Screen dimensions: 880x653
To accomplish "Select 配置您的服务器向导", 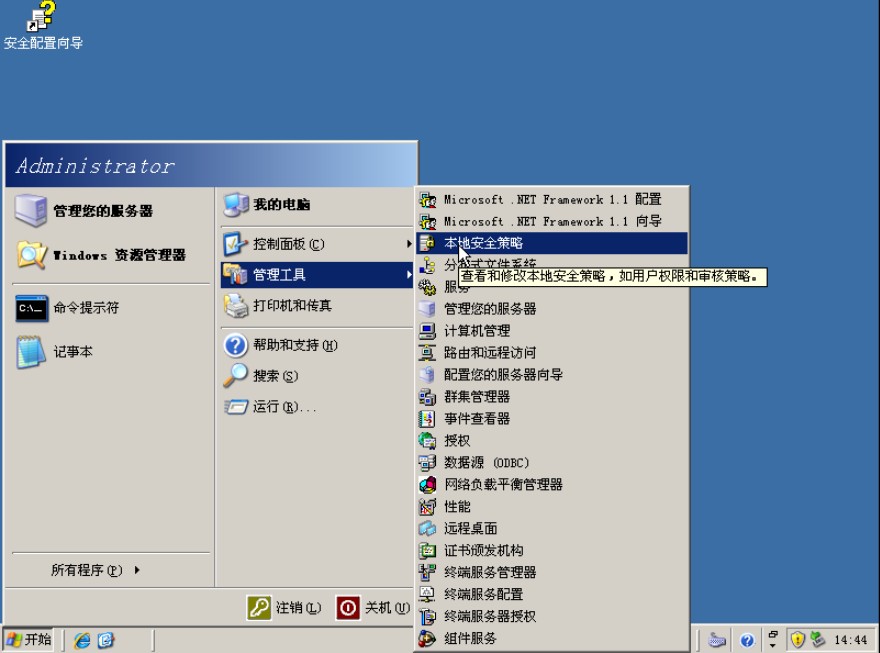I will point(552,374).
